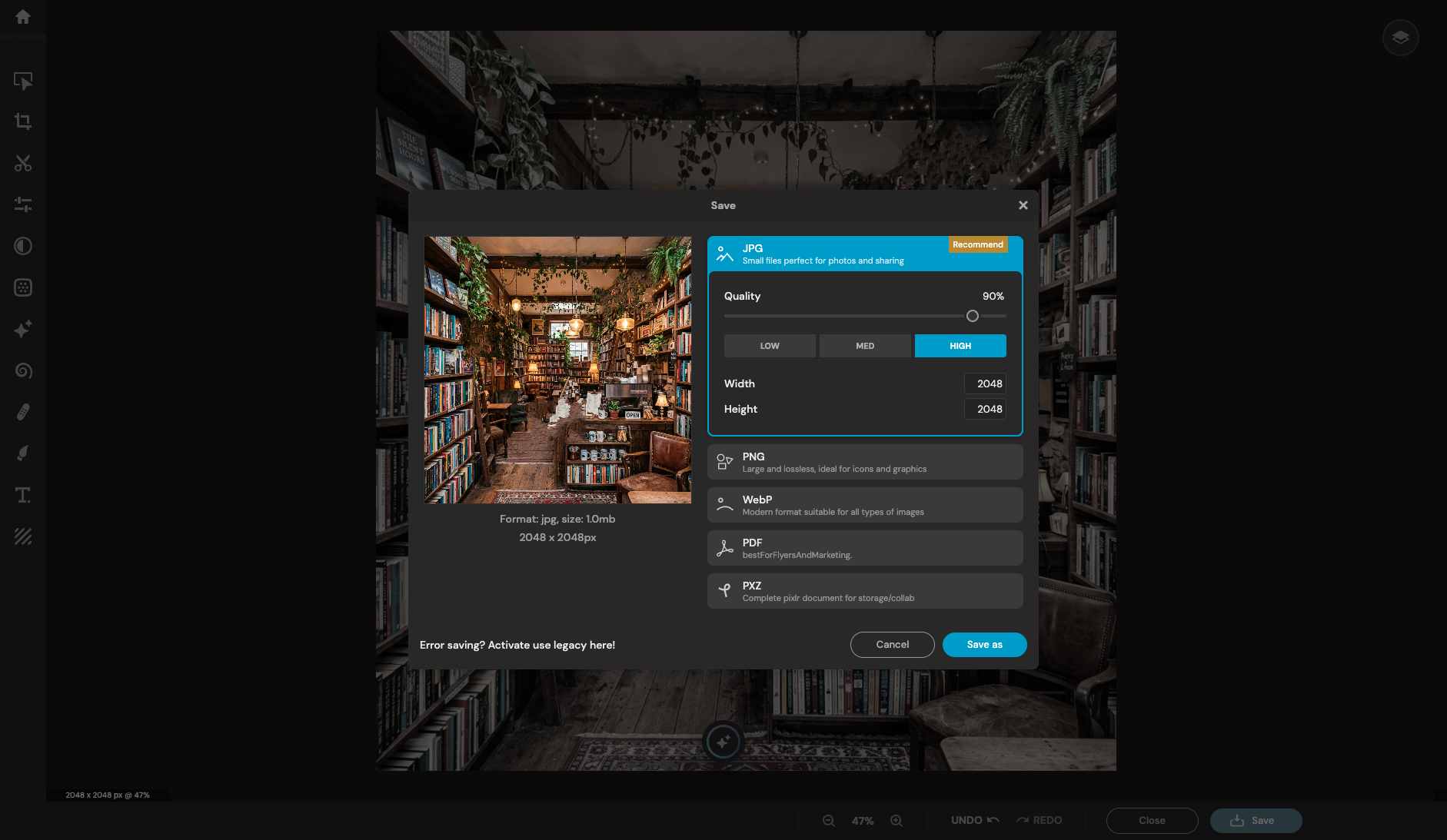Click the 47% zoom level text
The image size is (1447, 840).
[863, 821]
